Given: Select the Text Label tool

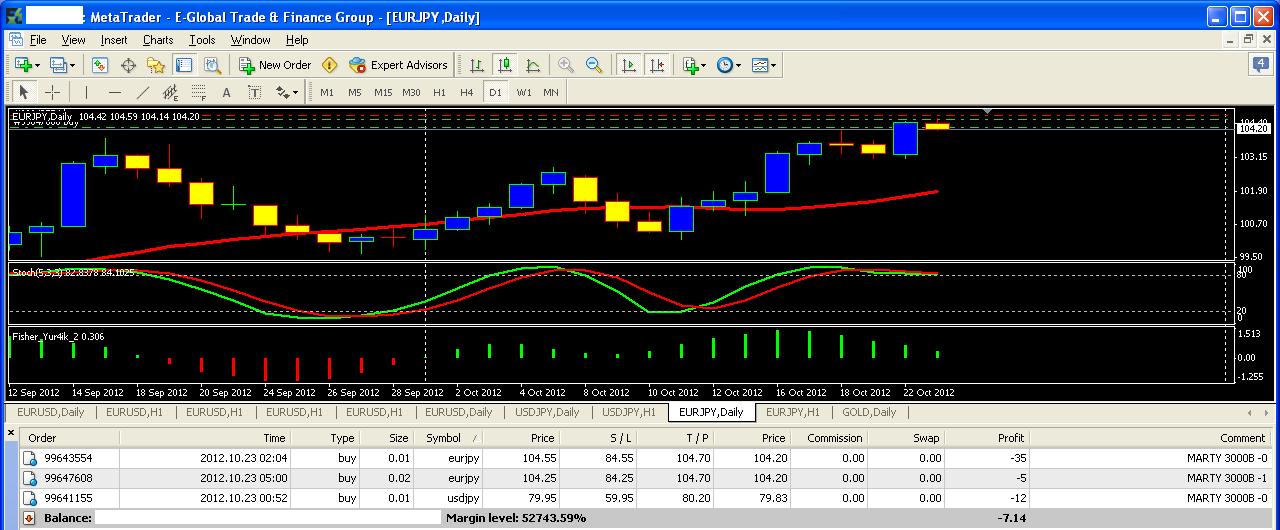Looking at the screenshot, I should pyautogui.click(x=254, y=92).
